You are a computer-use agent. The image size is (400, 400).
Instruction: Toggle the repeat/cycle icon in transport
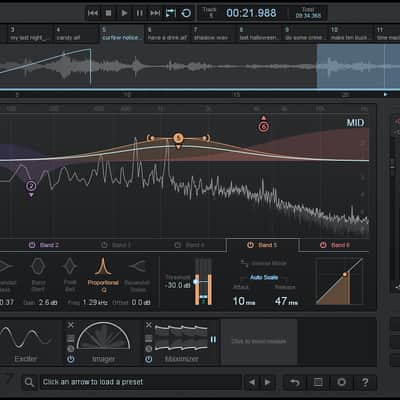coord(186,13)
